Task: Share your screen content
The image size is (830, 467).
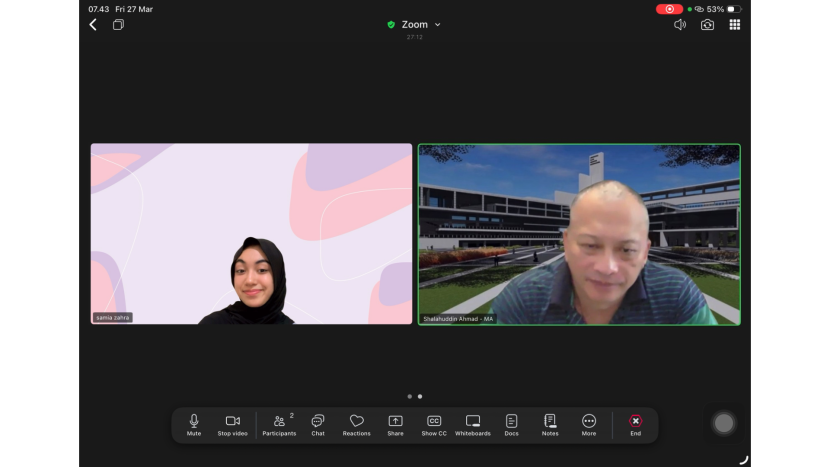Action: tap(395, 424)
